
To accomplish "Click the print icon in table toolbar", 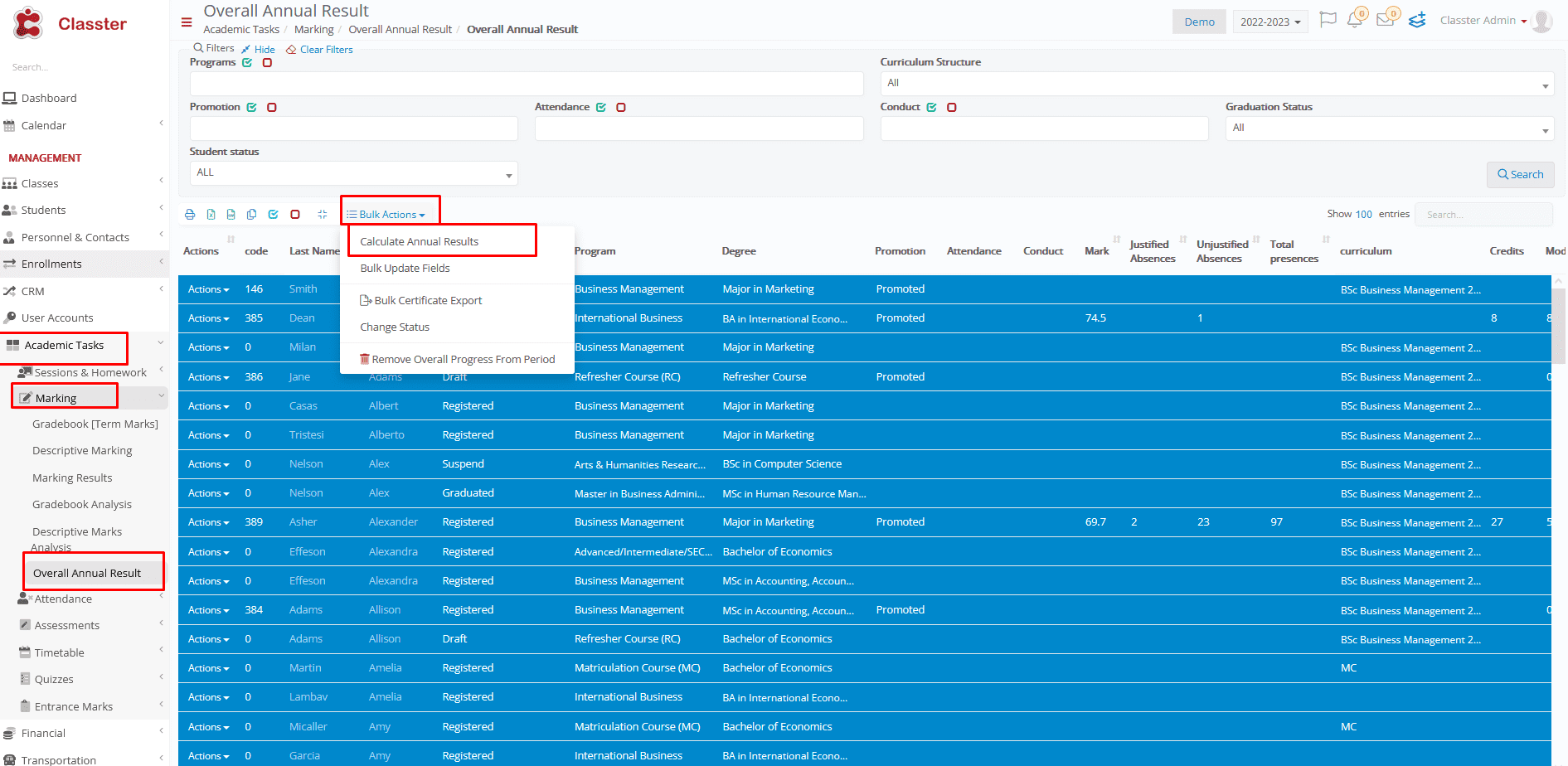I will [x=190, y=214].
